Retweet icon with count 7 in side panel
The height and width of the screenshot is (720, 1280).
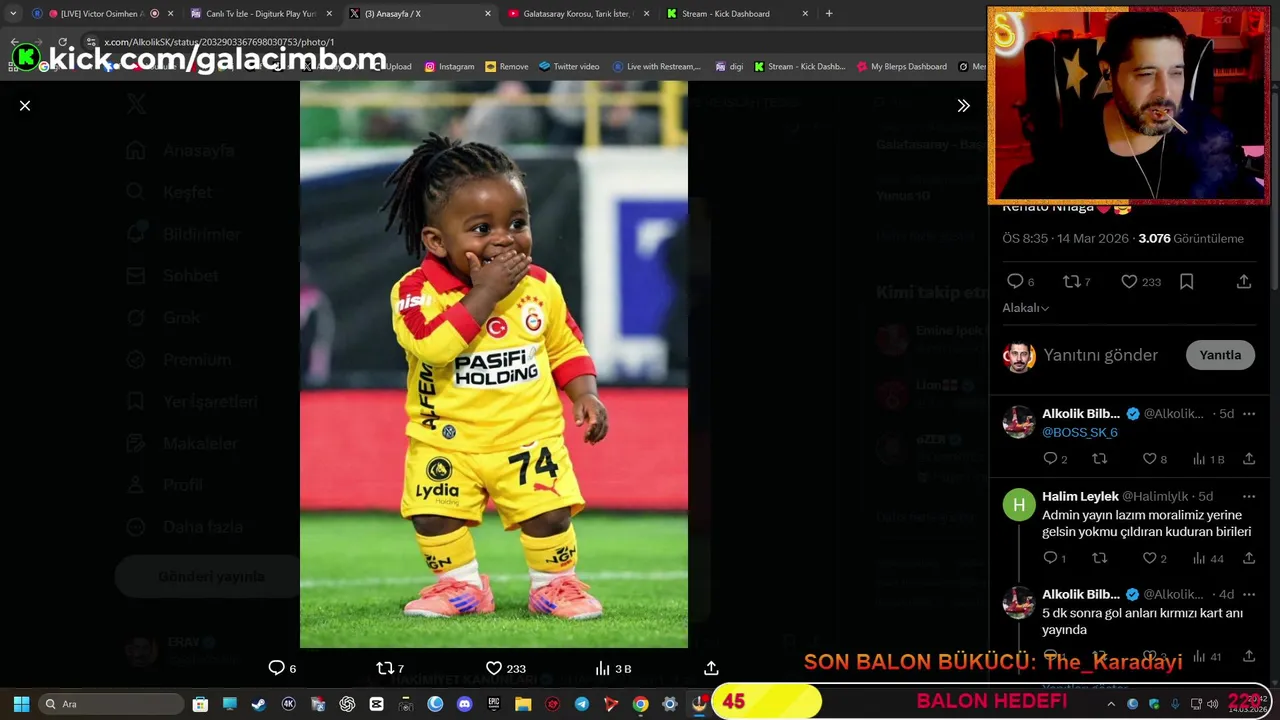tap(1071, 282)
